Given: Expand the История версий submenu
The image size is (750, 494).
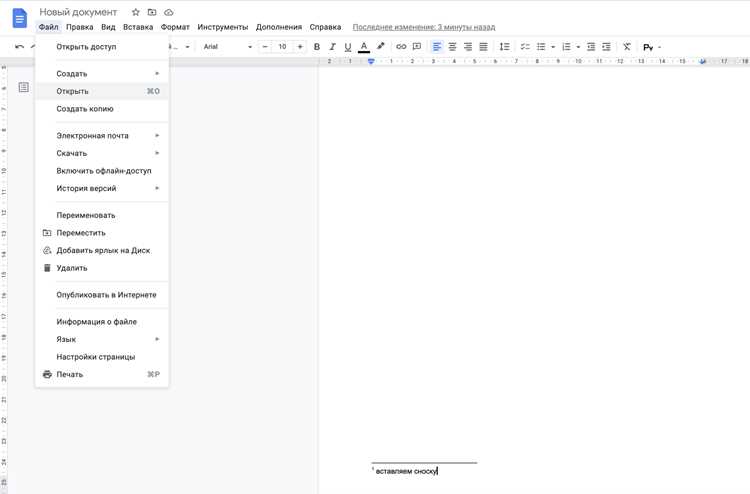Looking at the screenshot, I should pyautogui.click(x=102, y=188).
